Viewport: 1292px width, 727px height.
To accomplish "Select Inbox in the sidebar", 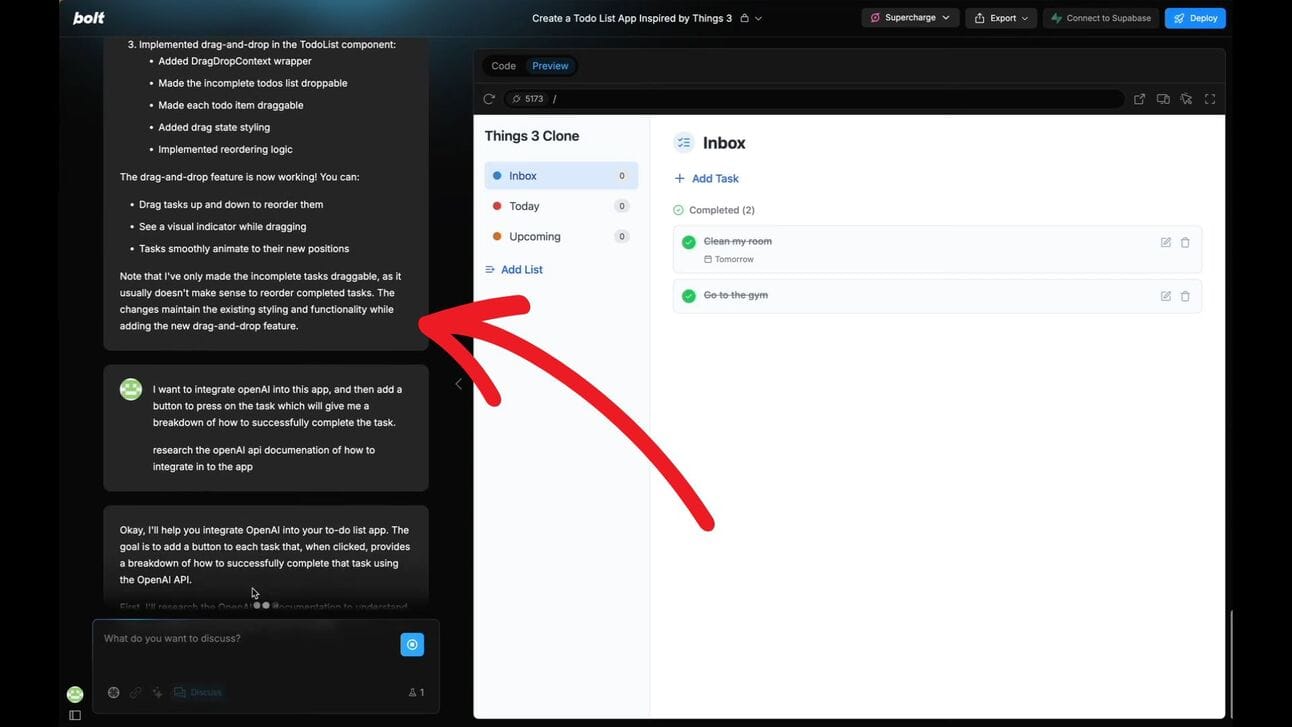I will [561, 176].
